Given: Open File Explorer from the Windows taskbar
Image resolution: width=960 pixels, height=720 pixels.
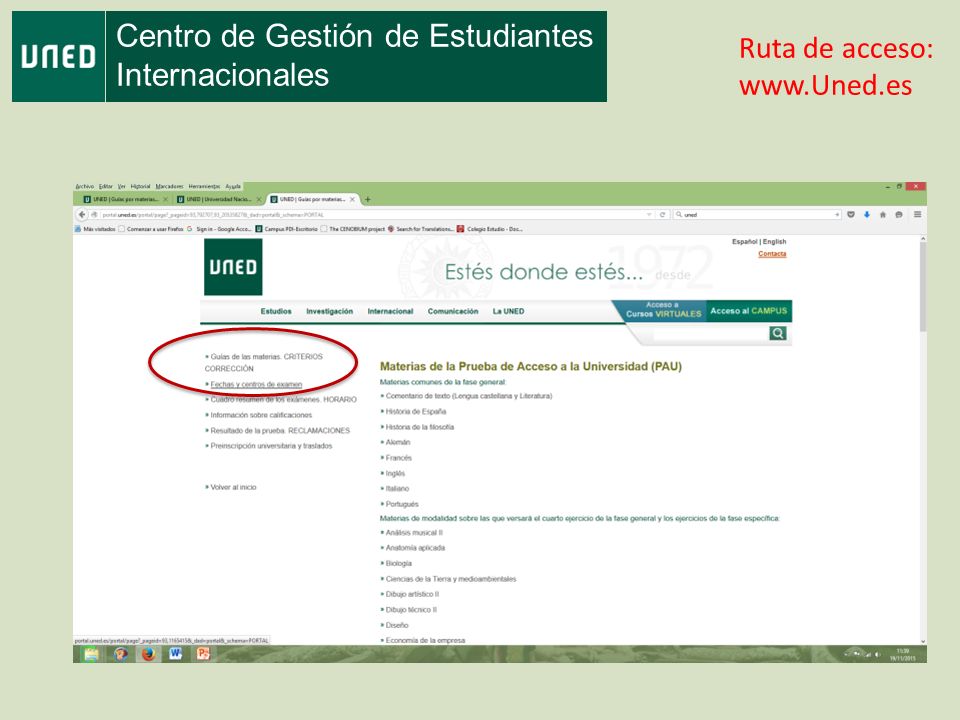Looking at the screenshot, I should 92,654.
